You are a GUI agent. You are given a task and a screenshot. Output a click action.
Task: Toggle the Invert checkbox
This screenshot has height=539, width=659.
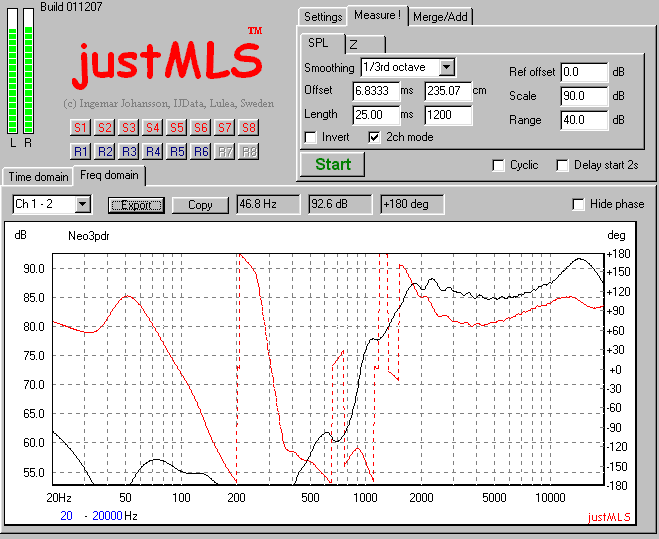click(x=311, y=137)
